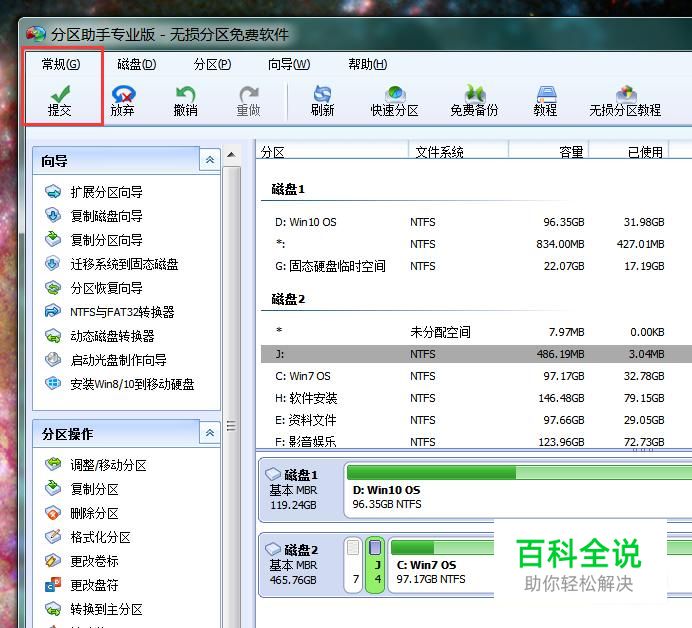Image resolution: width=692 pixels, height=628 pixels.
Task: Select E: 资料文件 partition row
Action: [x=476, y=420]
